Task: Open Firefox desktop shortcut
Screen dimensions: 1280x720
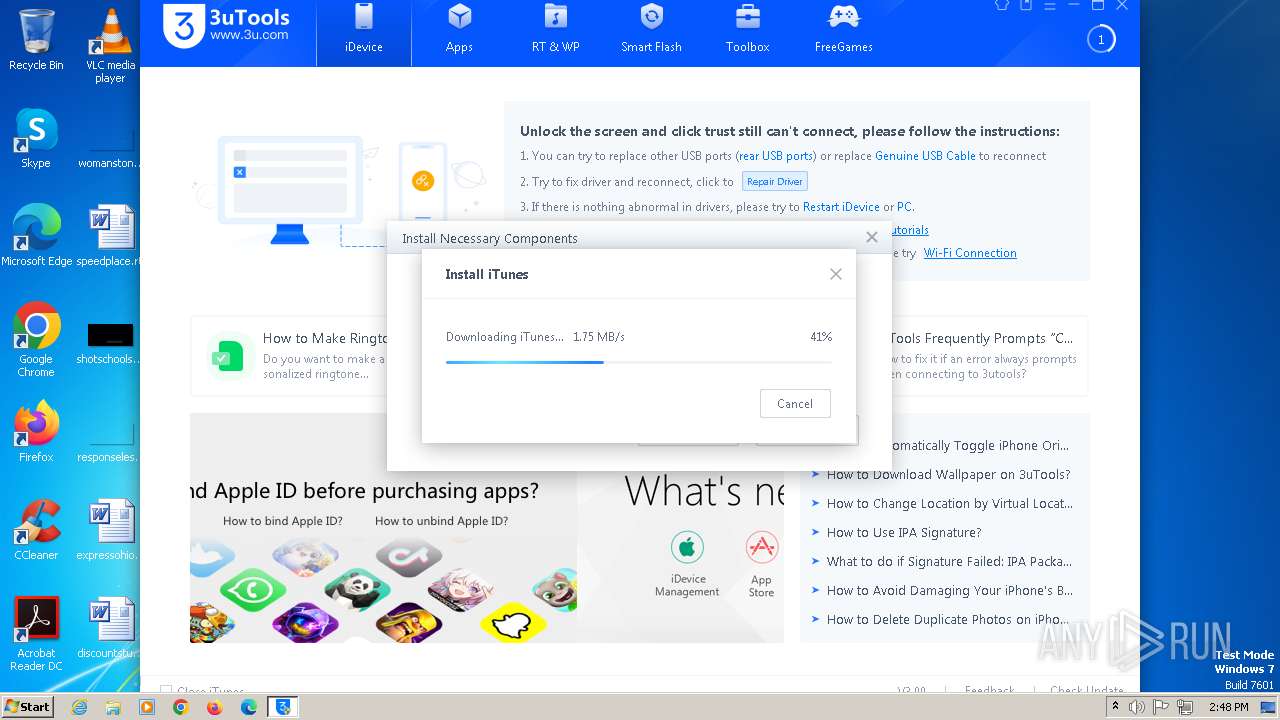Action: (36, 432)
